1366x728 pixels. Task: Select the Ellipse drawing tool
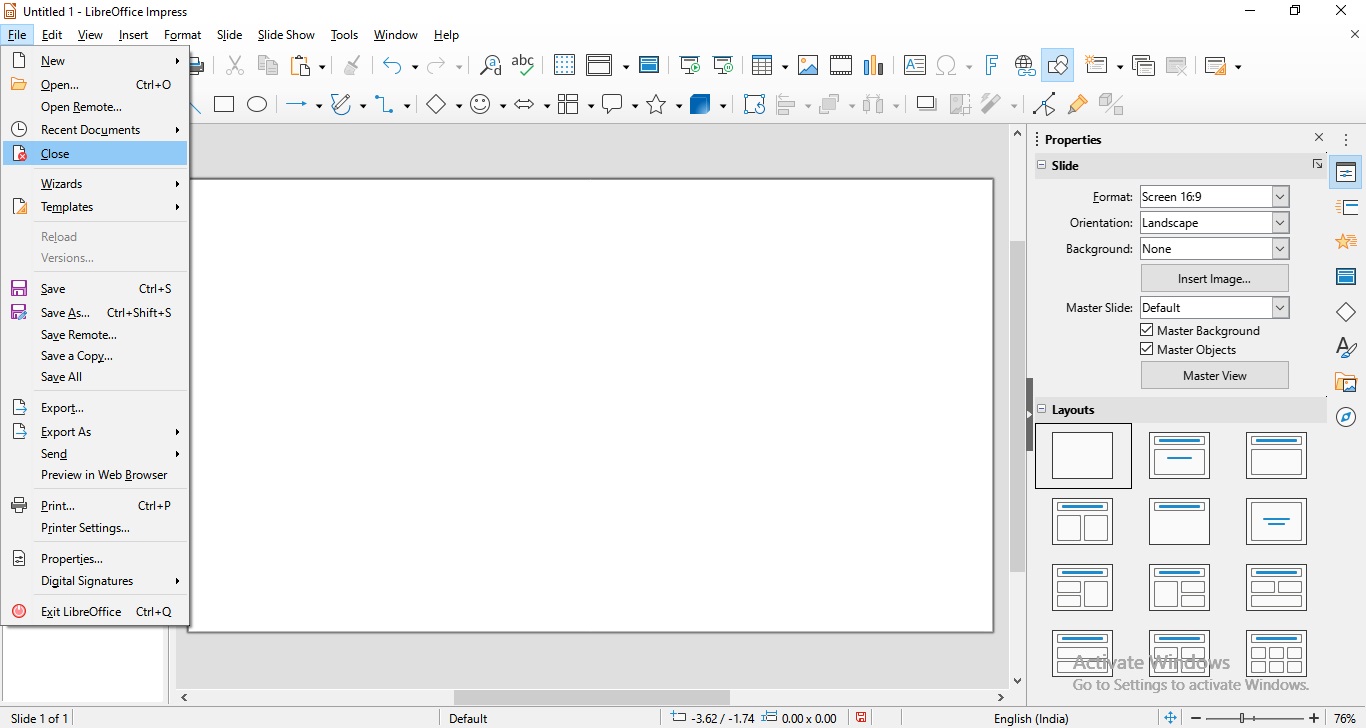pos(257,104)
